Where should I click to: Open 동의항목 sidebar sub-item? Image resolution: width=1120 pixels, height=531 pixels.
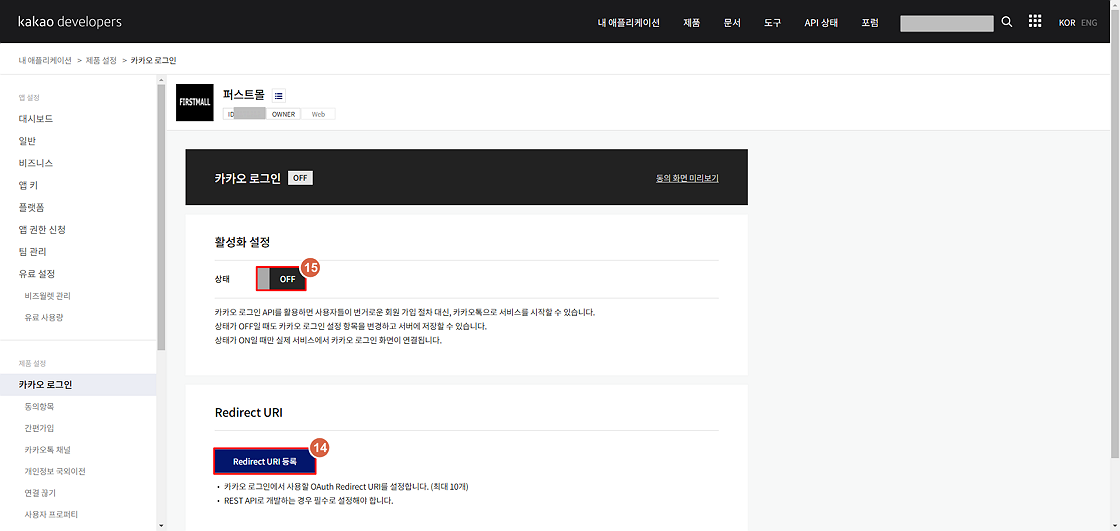(x=39, y=407)
